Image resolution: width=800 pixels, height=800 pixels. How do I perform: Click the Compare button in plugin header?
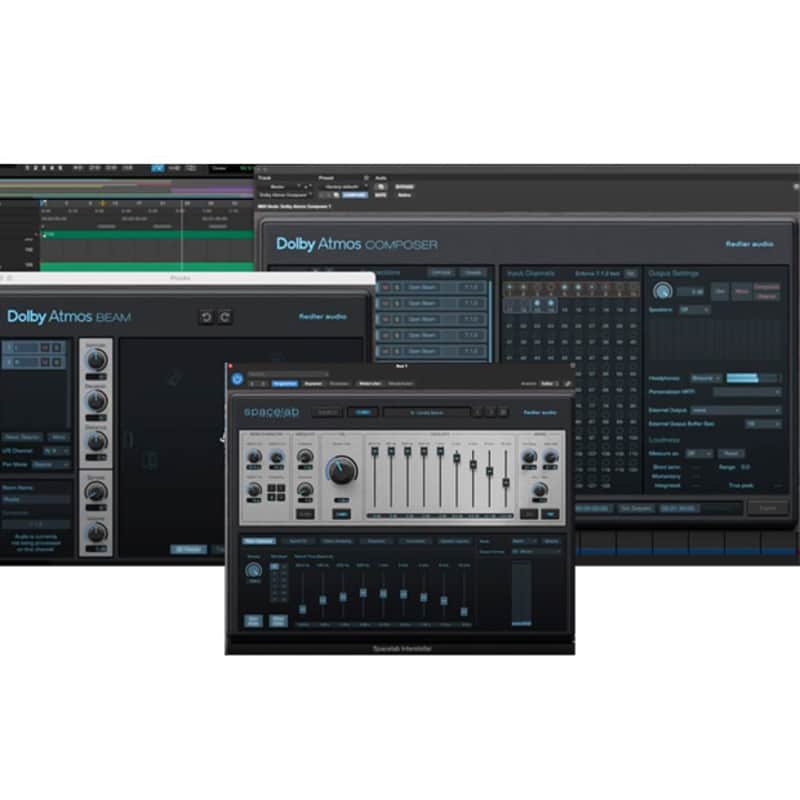354,195
